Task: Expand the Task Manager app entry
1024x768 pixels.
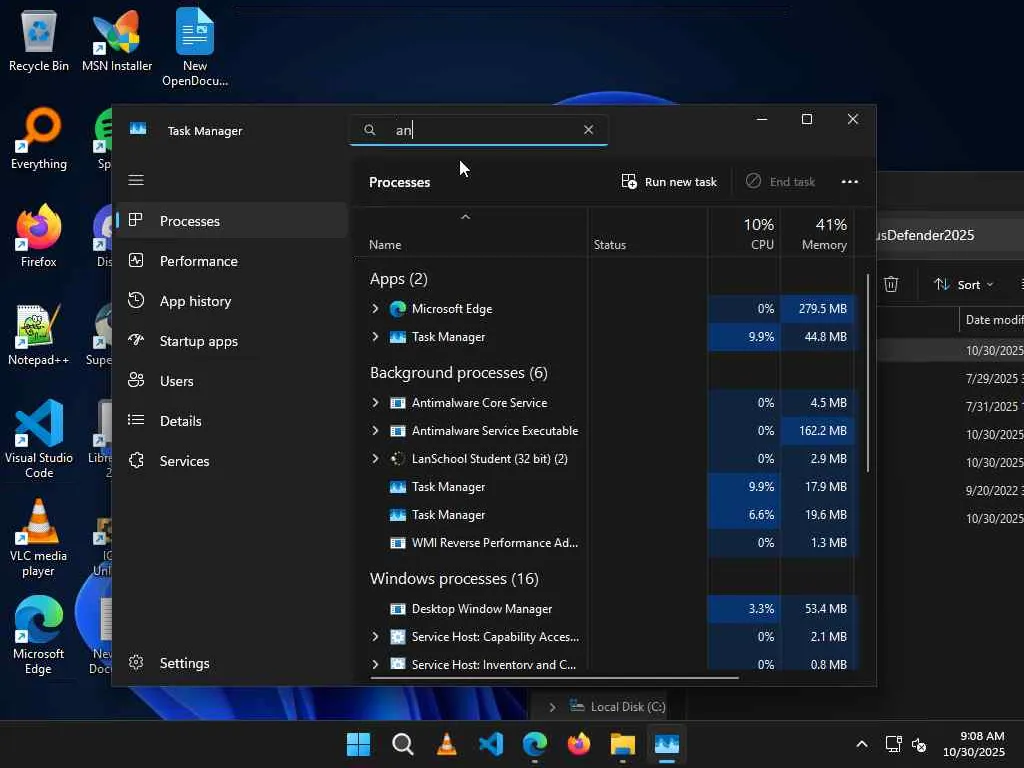Action: click(375, 336)
